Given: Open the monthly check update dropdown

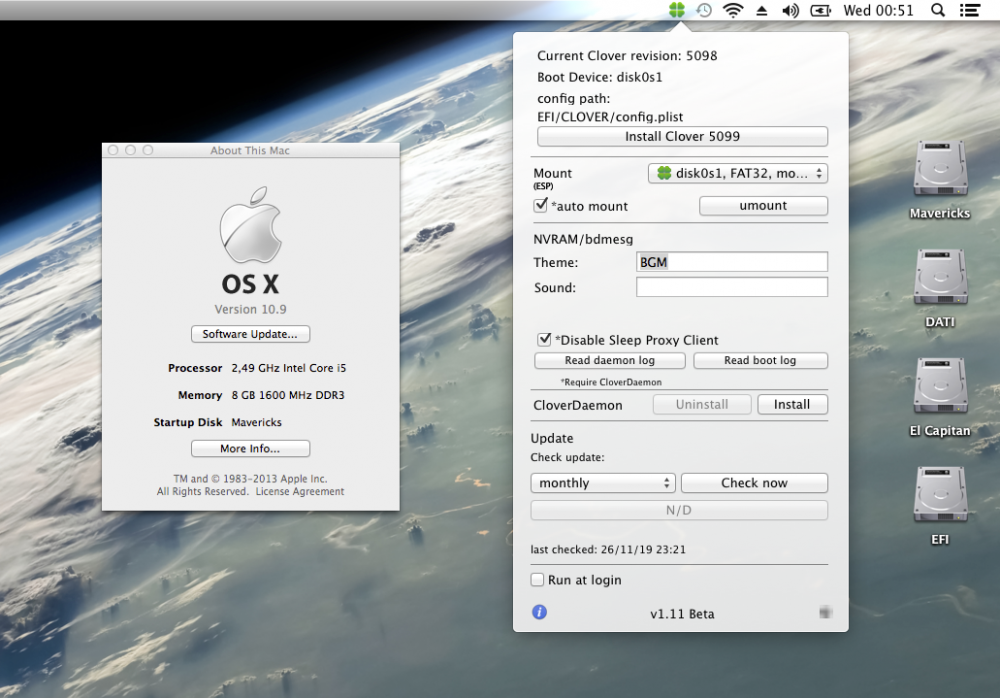Looking at the screenshot, I should pyautogui.click(x=603, y=483).
